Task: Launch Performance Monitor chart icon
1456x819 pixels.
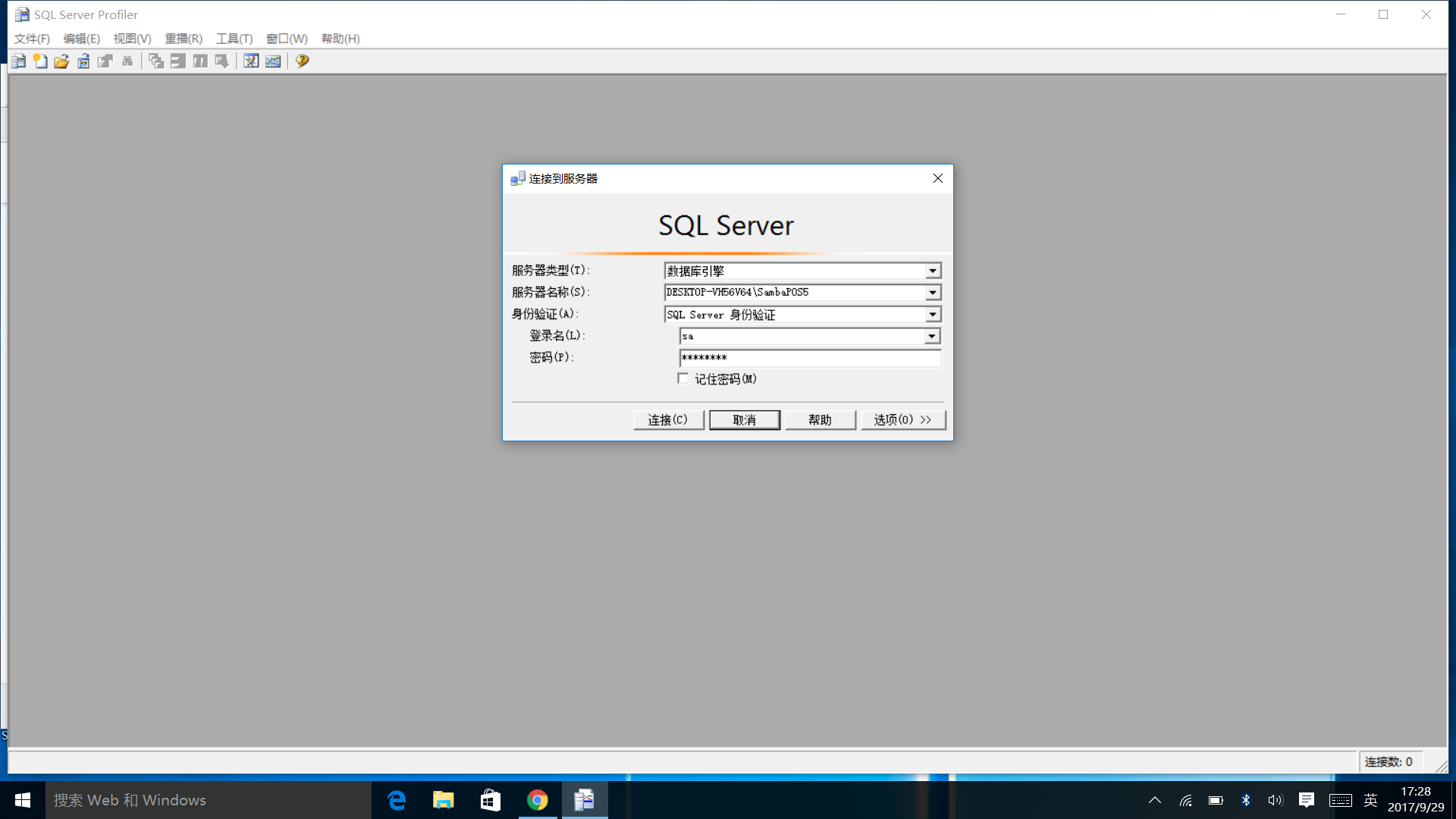Action: 273,61
